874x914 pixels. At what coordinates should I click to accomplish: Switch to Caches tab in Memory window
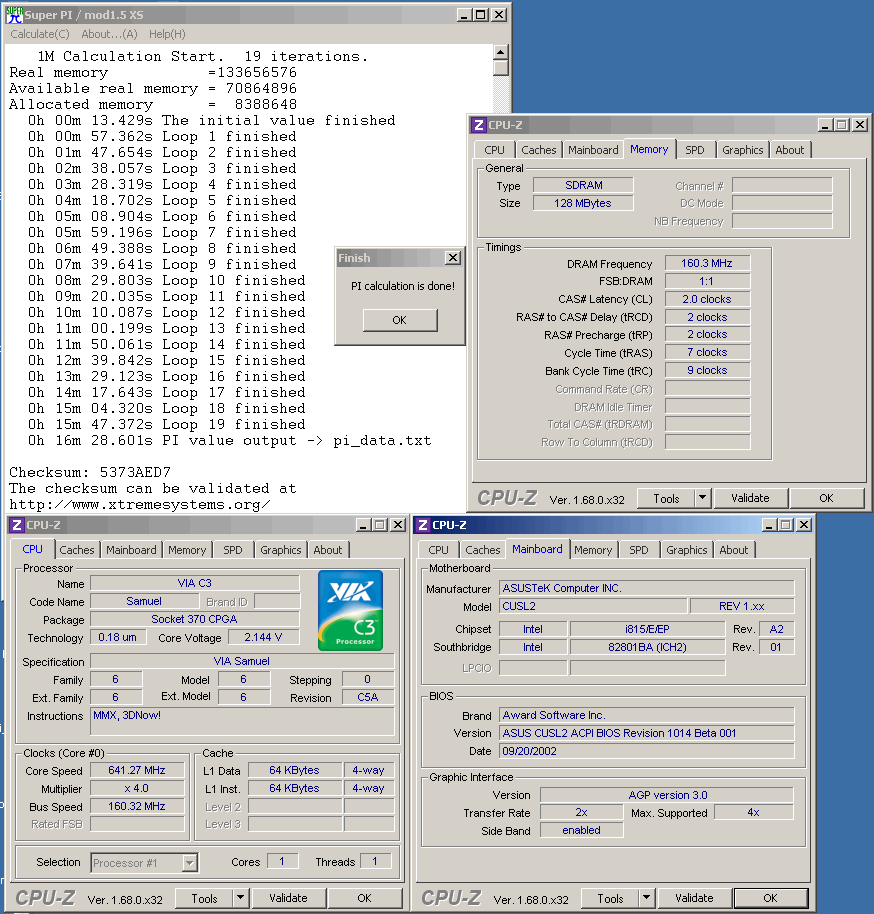pyautogui.click(x=538, y=150)
